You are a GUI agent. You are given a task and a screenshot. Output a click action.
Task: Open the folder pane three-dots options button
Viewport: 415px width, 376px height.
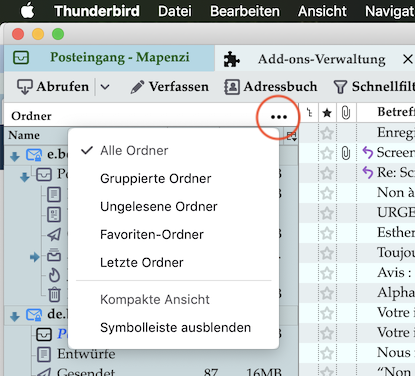coord(279,117)
